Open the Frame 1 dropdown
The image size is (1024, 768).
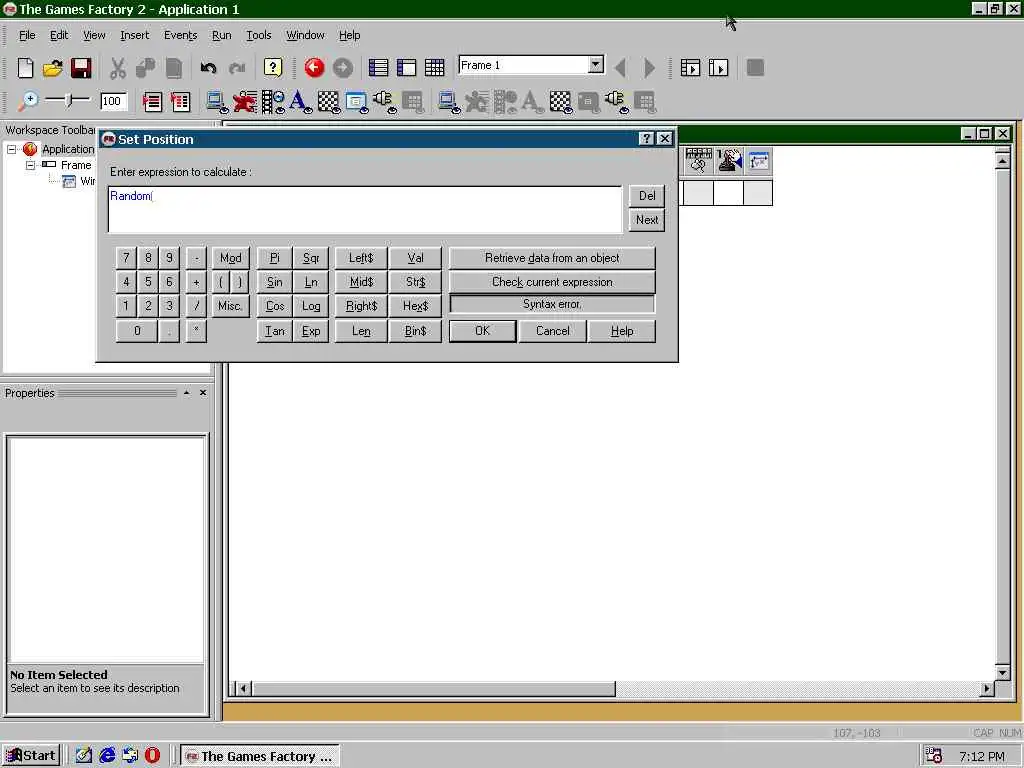(x=596, y=65)
